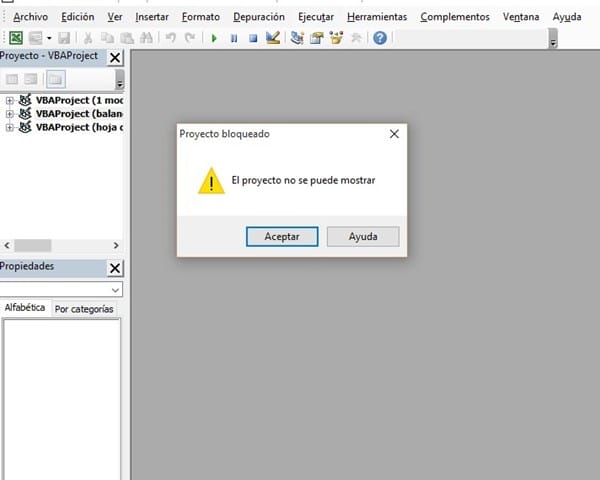
Task: Click the Reset stop icon
Action: pos(253,38)
